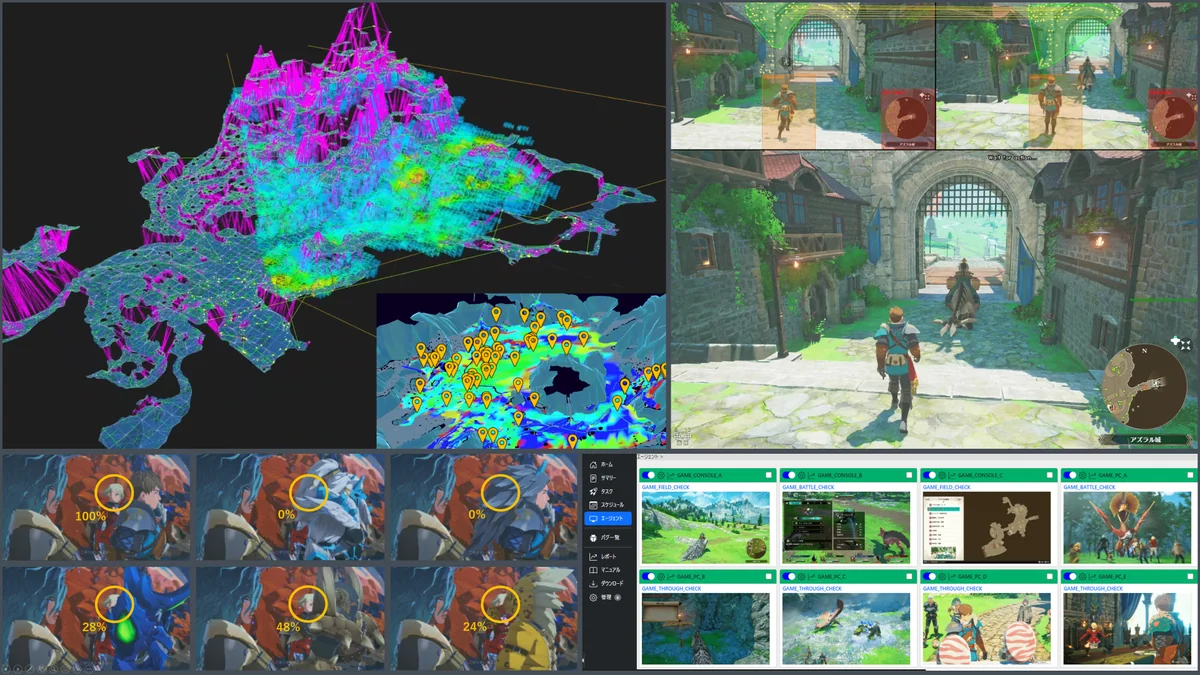Open settings gear for GAME_CONSOLE_A agent
Screen dimensions: 1200x675
coord(661,475)
